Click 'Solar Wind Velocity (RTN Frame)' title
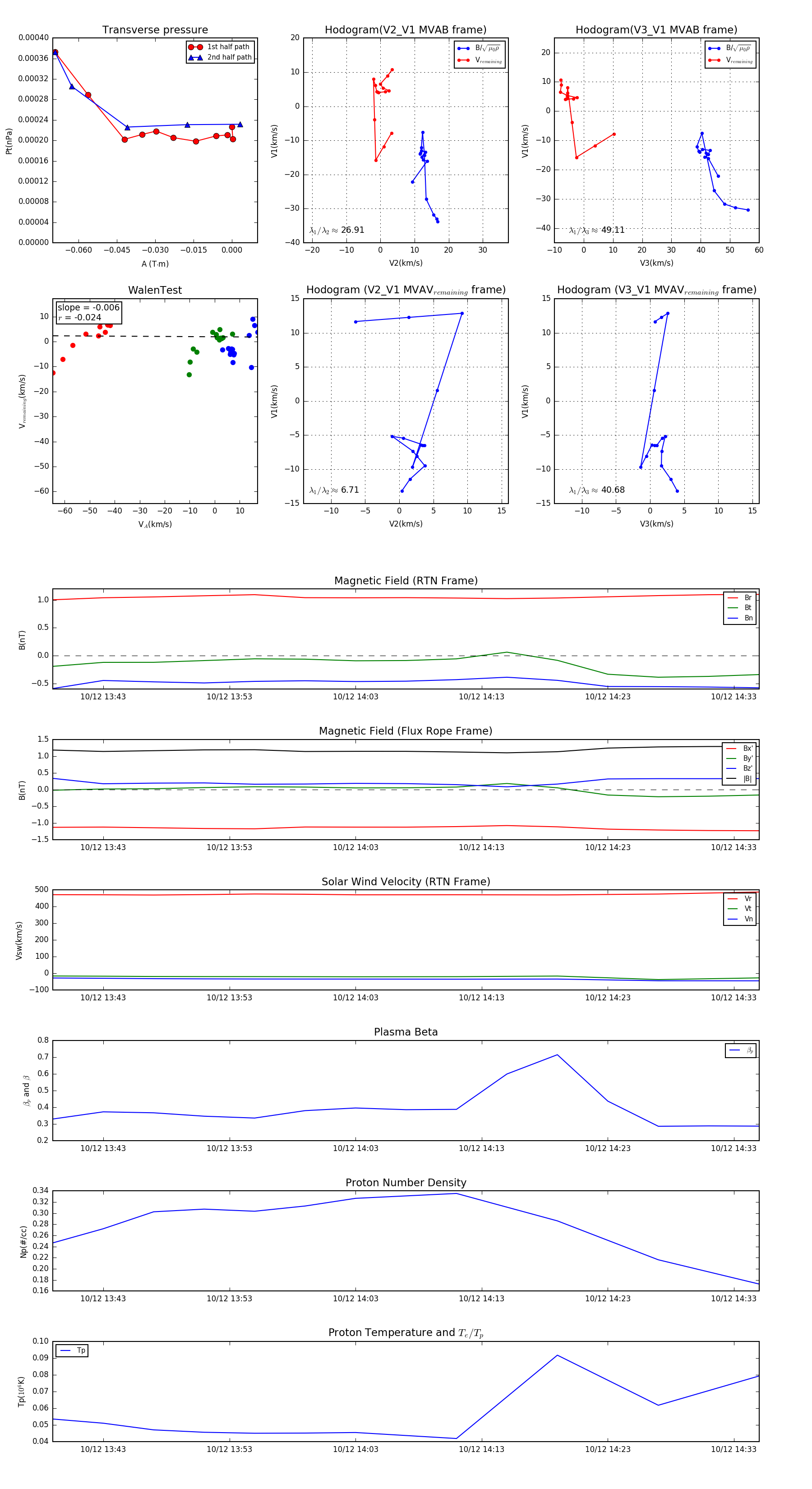 tap(406, 882)
